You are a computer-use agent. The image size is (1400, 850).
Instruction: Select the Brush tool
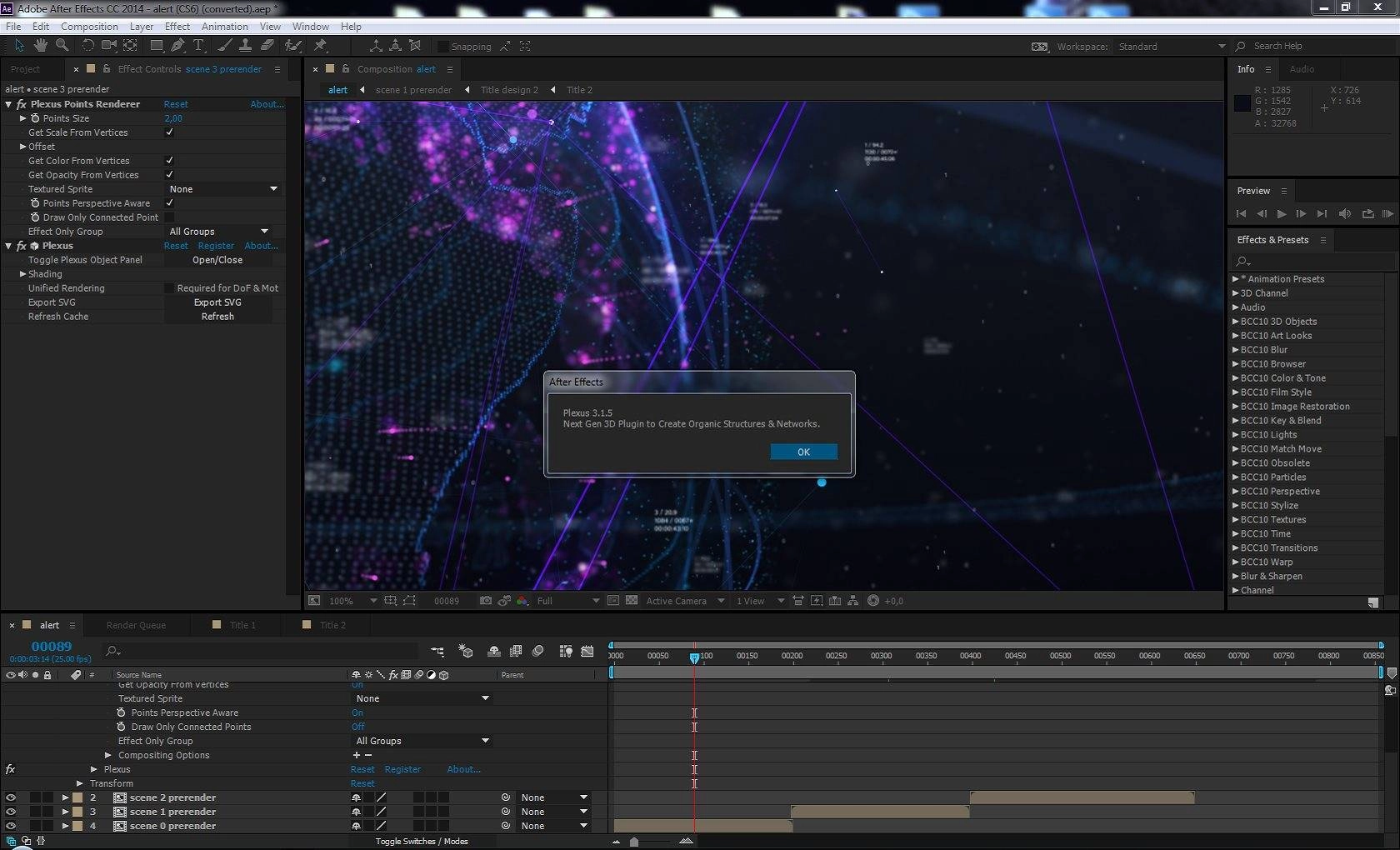(224, 45)
